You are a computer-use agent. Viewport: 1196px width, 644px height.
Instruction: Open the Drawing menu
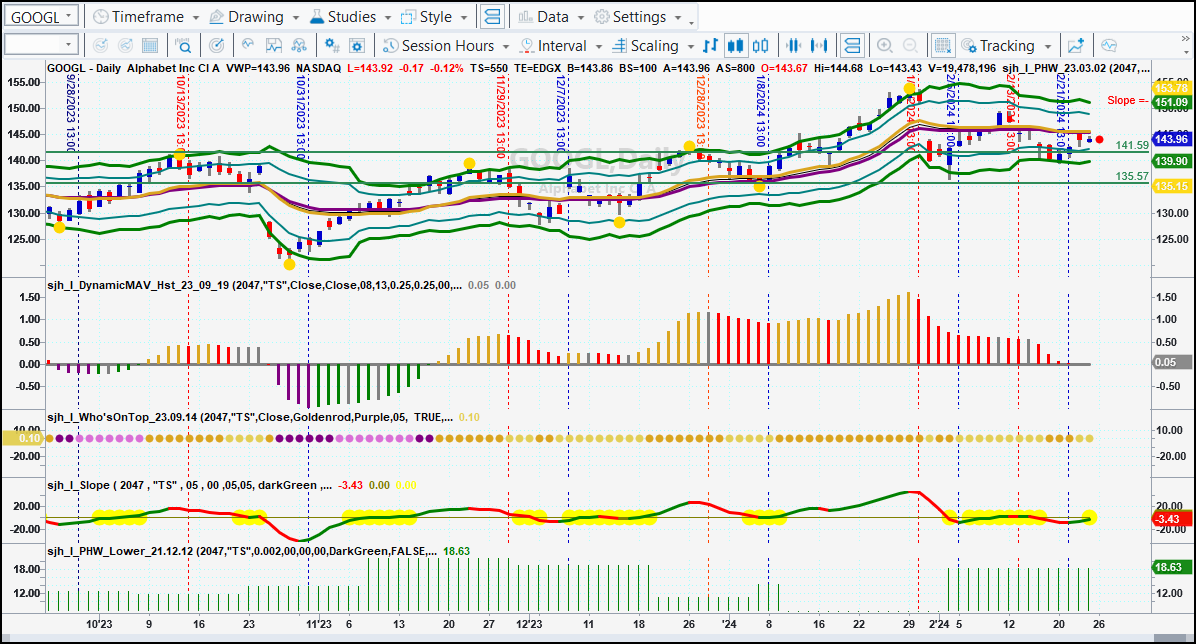253,17
